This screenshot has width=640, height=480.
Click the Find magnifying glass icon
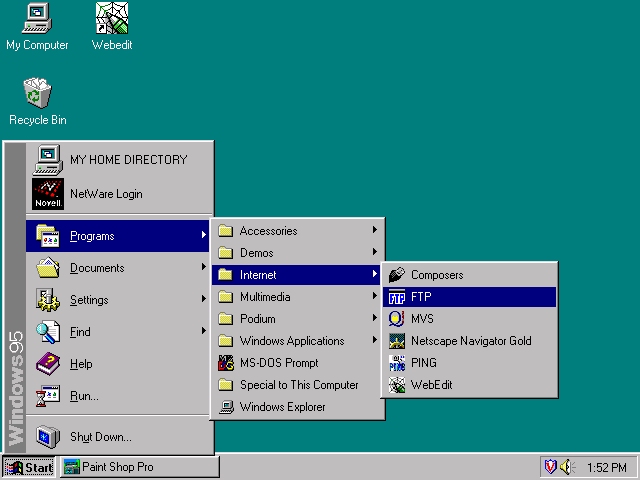pos(48,332)
